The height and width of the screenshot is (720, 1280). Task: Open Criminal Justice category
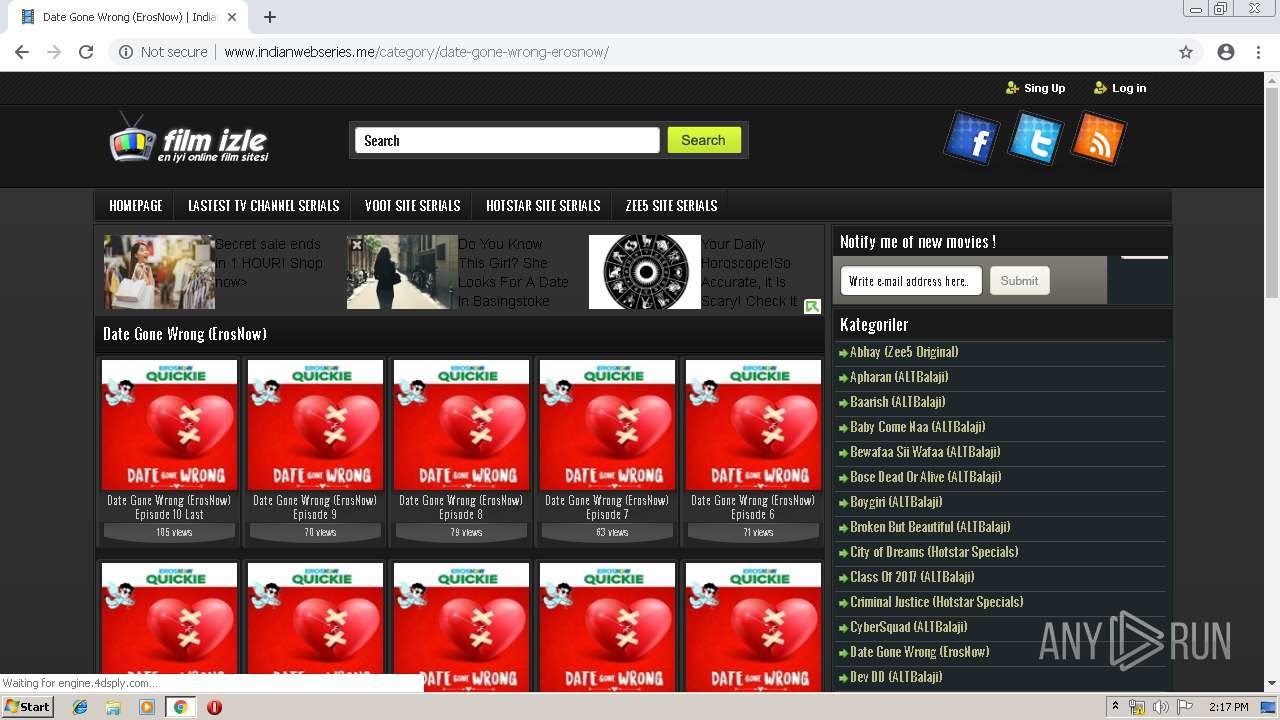click(x=936, y=602)
